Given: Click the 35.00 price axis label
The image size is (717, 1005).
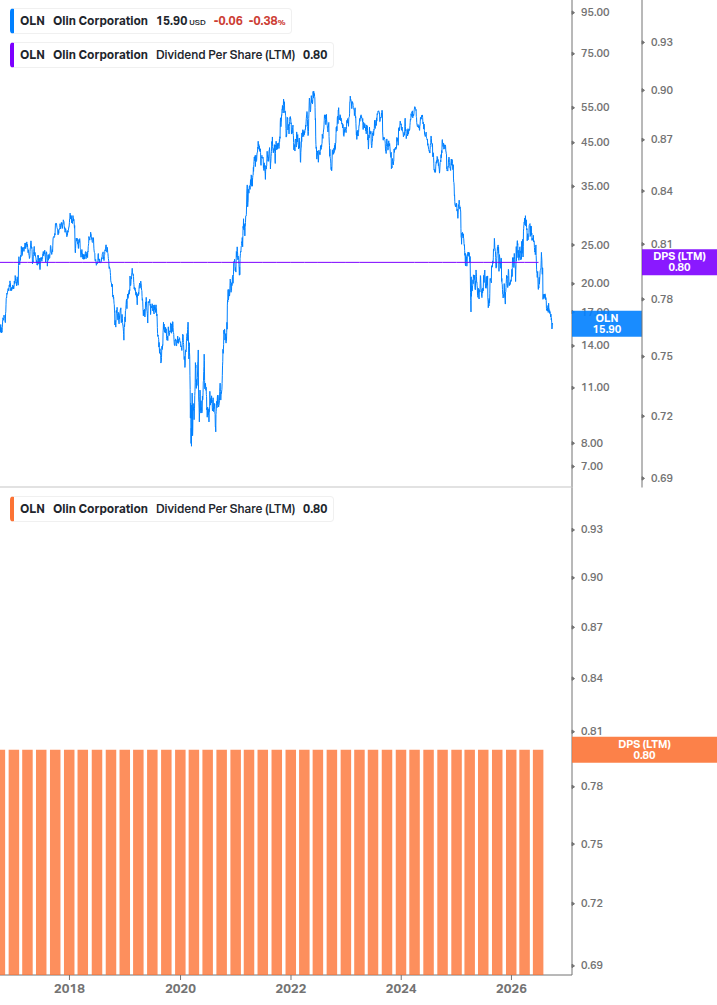Looking at the screenshot, I should coord(595,187).
